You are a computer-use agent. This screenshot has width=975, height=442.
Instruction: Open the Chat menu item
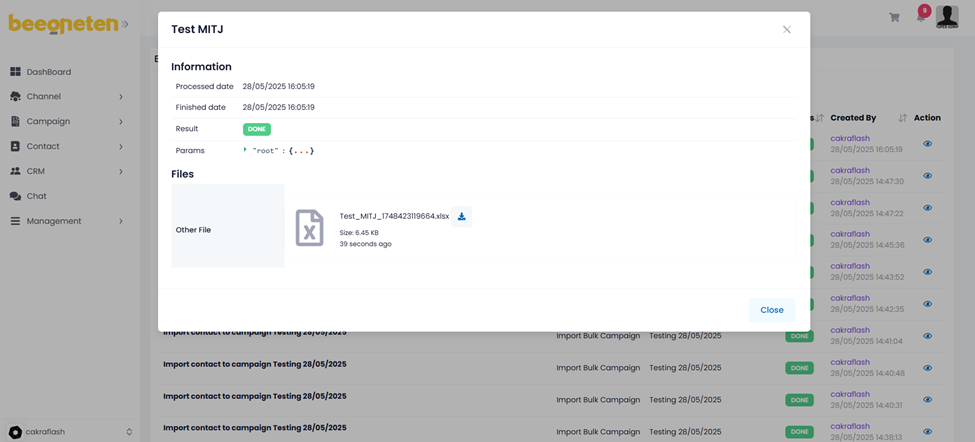pyautogui.click(x=36, y=196)
